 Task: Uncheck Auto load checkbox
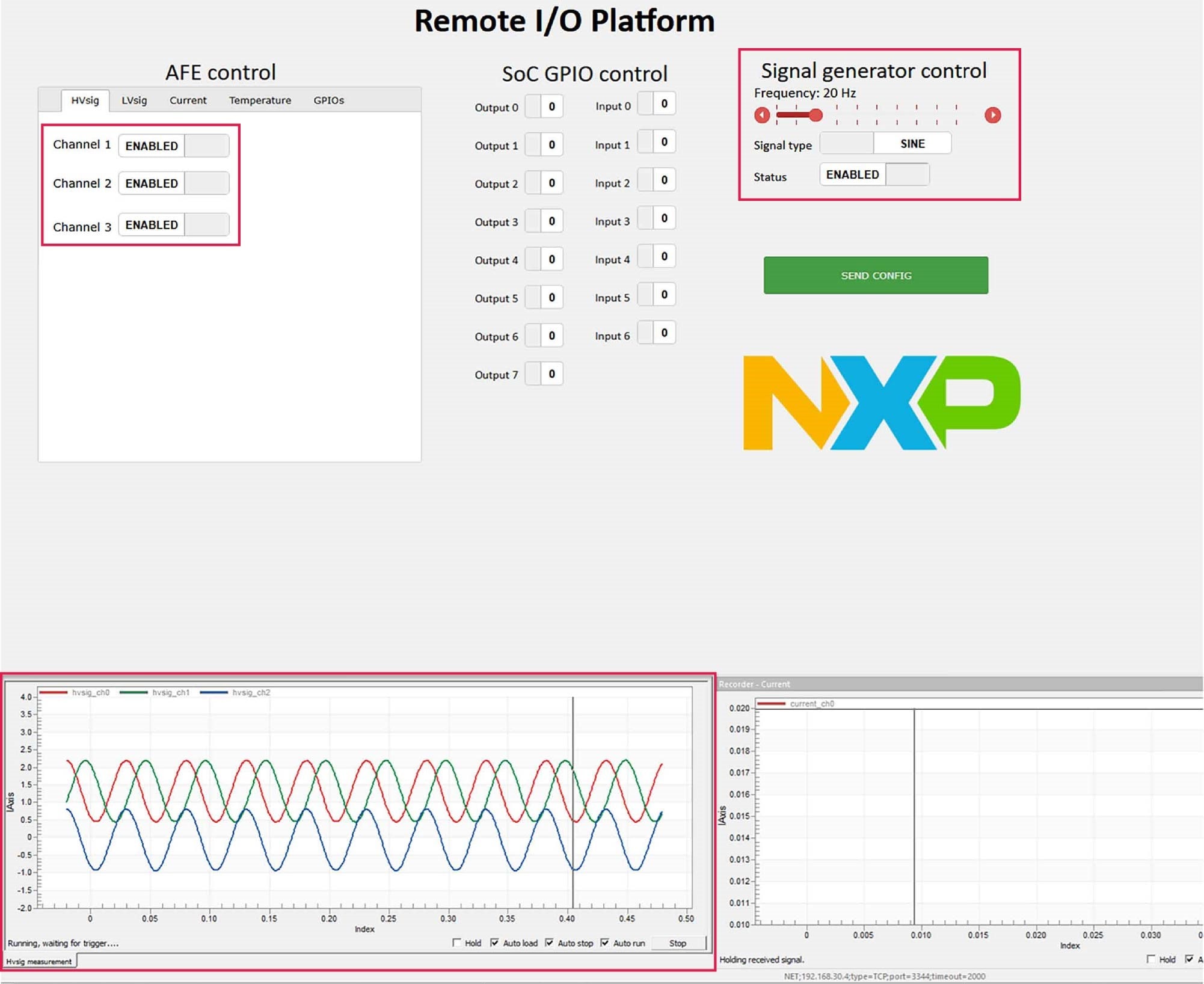pyautogui.click(x=494, y=942)
